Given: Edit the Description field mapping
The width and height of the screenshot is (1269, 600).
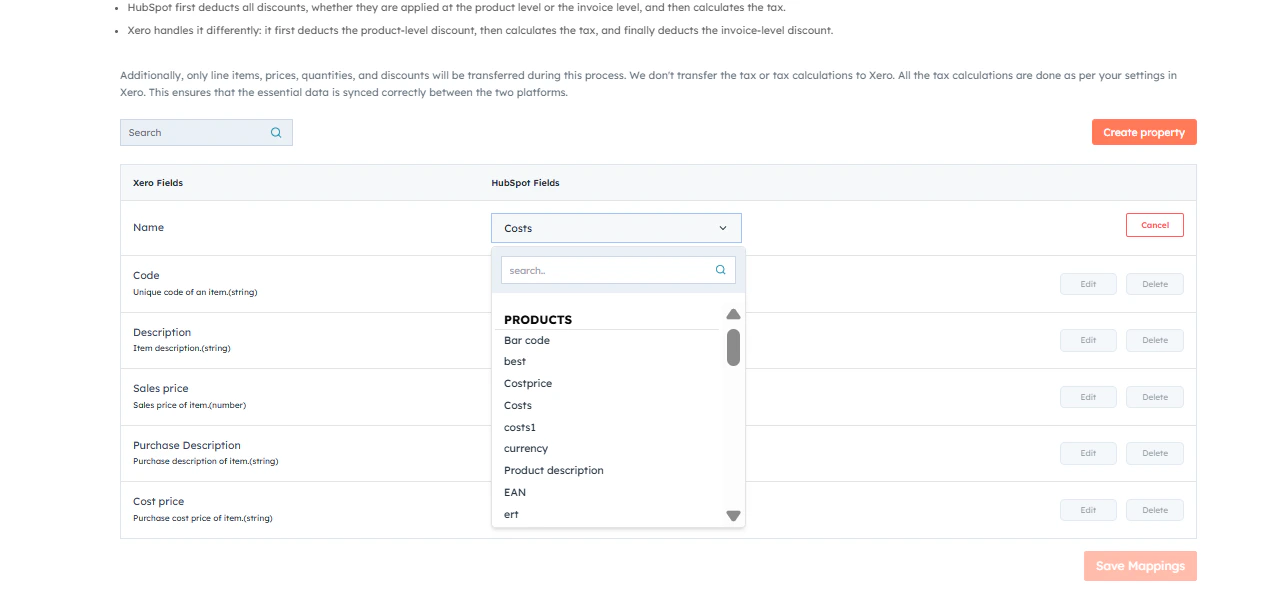Looking at the screenshot, I should click(x=1089, y=340).
